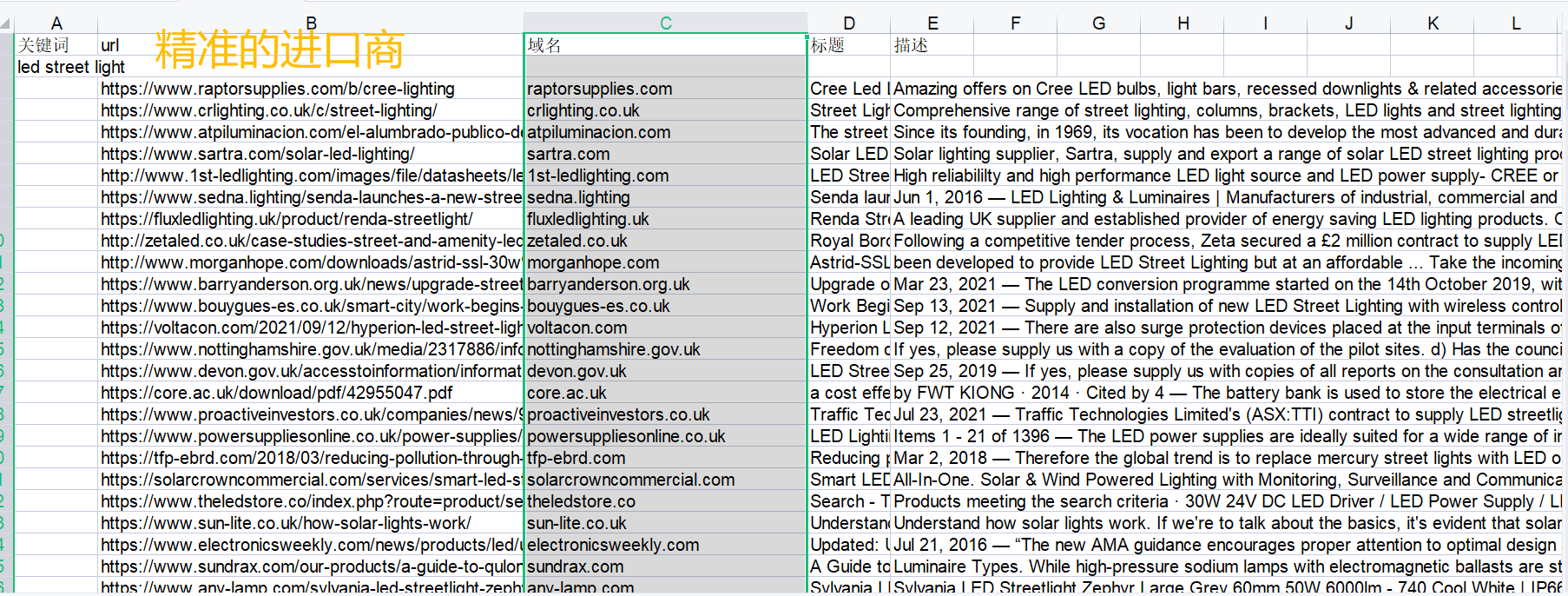Click the solarcrowncommercial.com domain cell
Image resolution: width=1568 pixels, height=596 pixels.
[666, 480]
